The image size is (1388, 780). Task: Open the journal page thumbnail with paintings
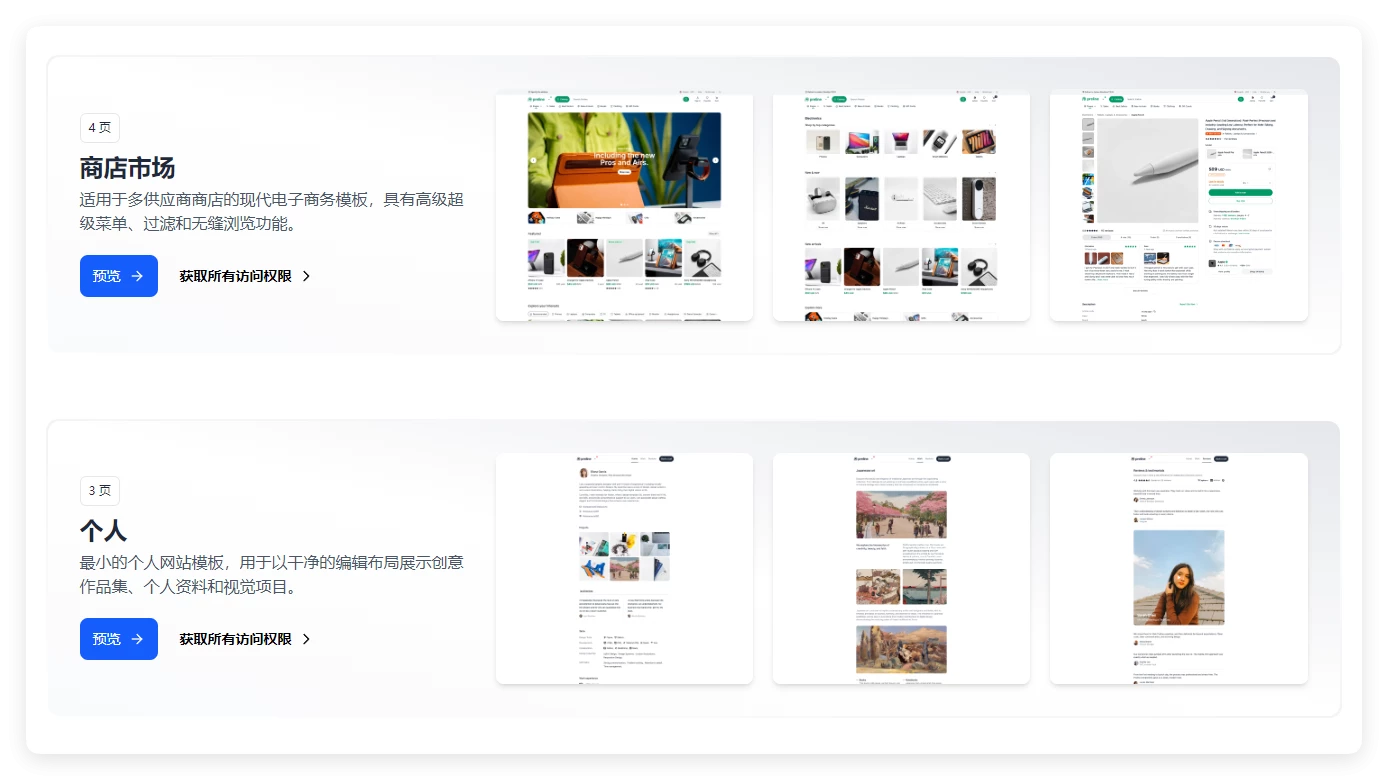click(x=901, y=568)
